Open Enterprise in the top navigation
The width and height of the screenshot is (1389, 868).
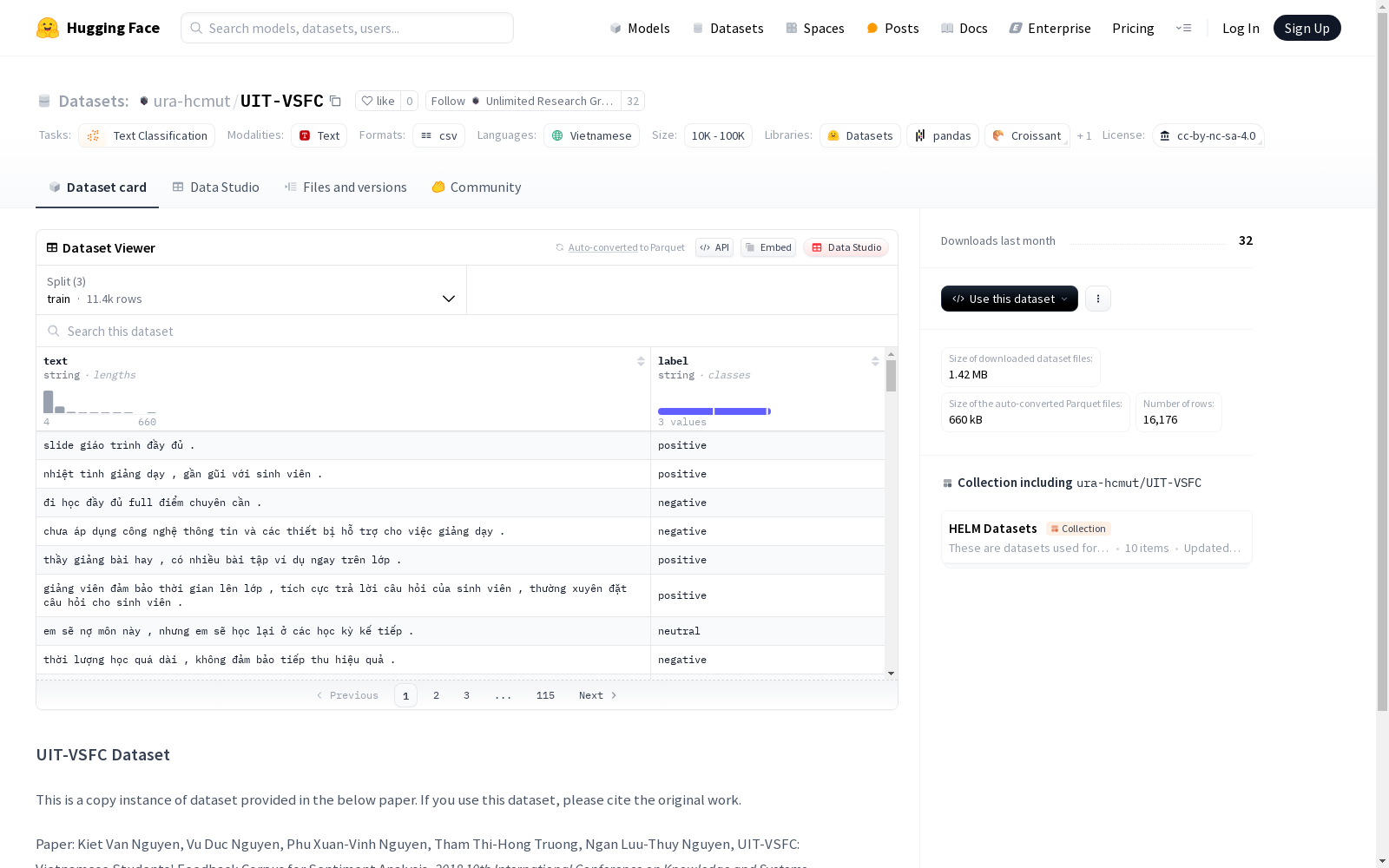1050,28
